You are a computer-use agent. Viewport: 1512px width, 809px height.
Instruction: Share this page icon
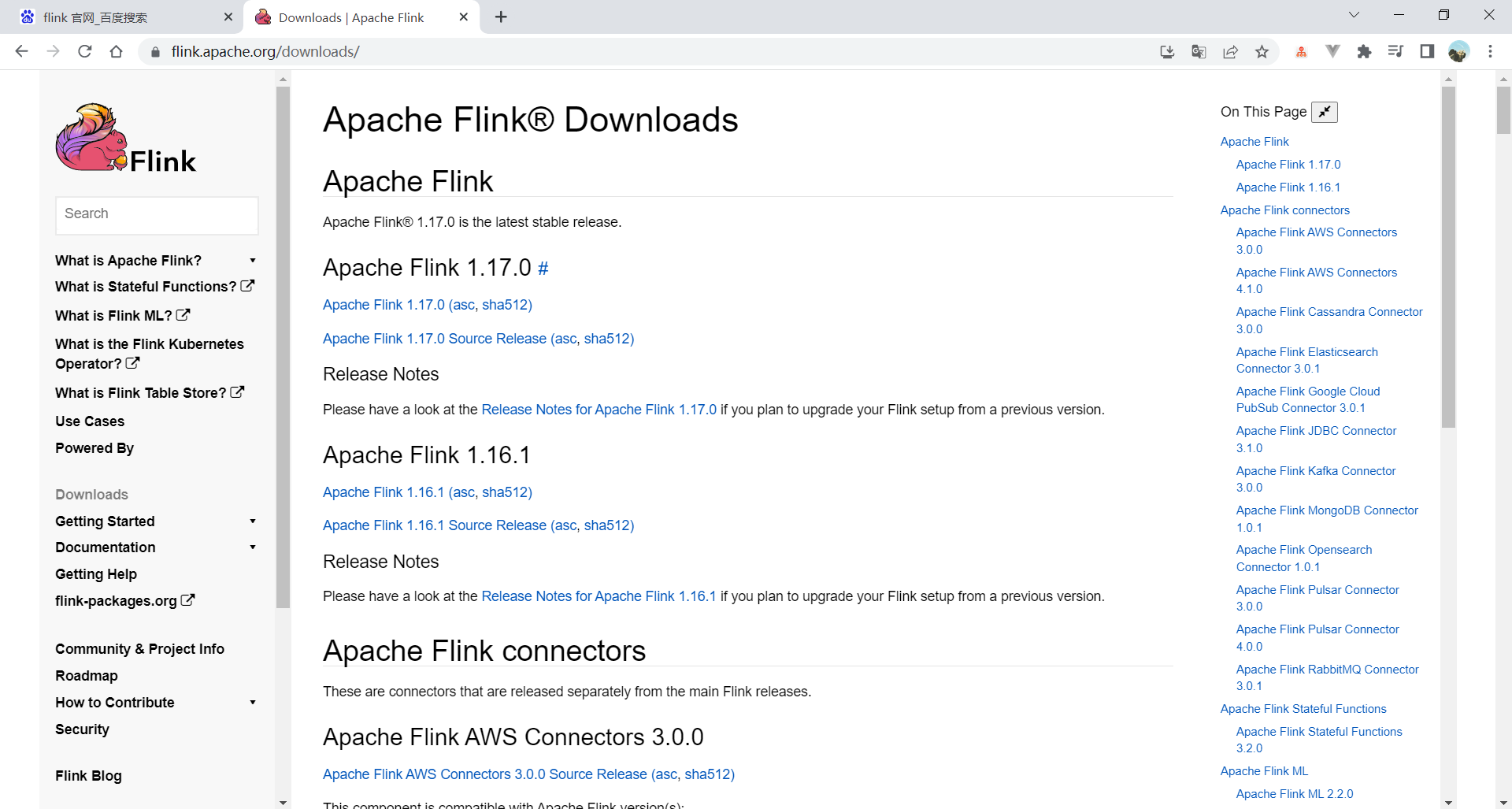point(1230,52)
